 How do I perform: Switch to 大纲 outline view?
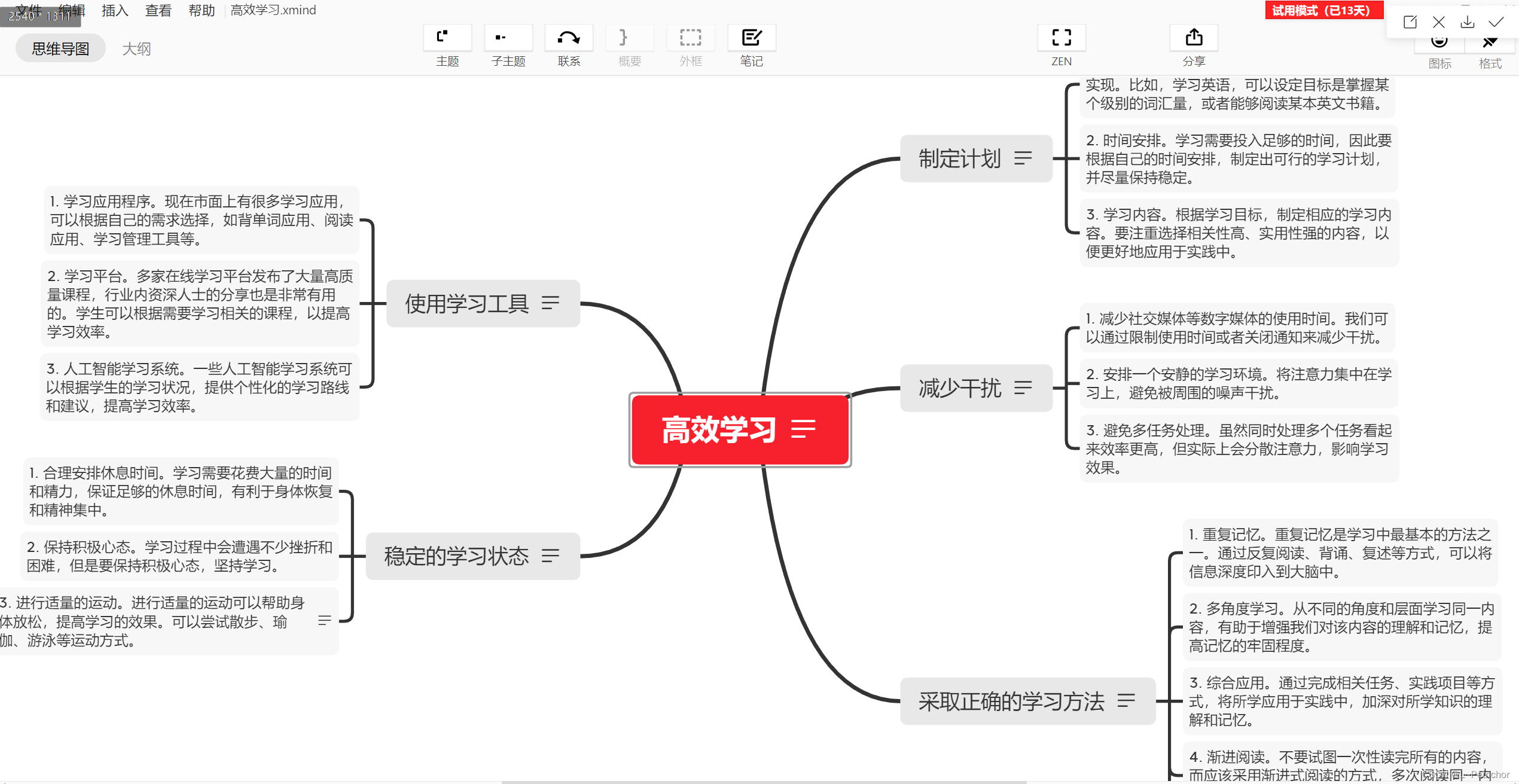(x=136, y=48)
